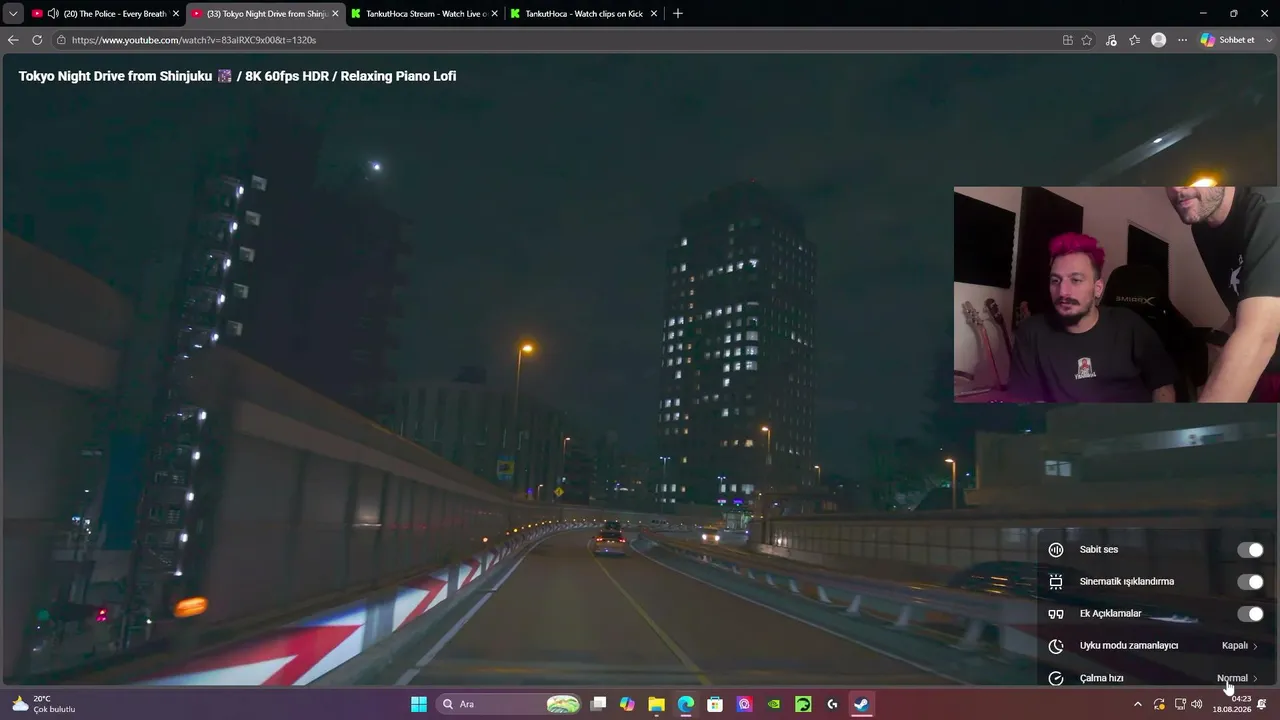Open the browser settings and more menu
The image size is (1280, 720).
[x=1183, y=40]
